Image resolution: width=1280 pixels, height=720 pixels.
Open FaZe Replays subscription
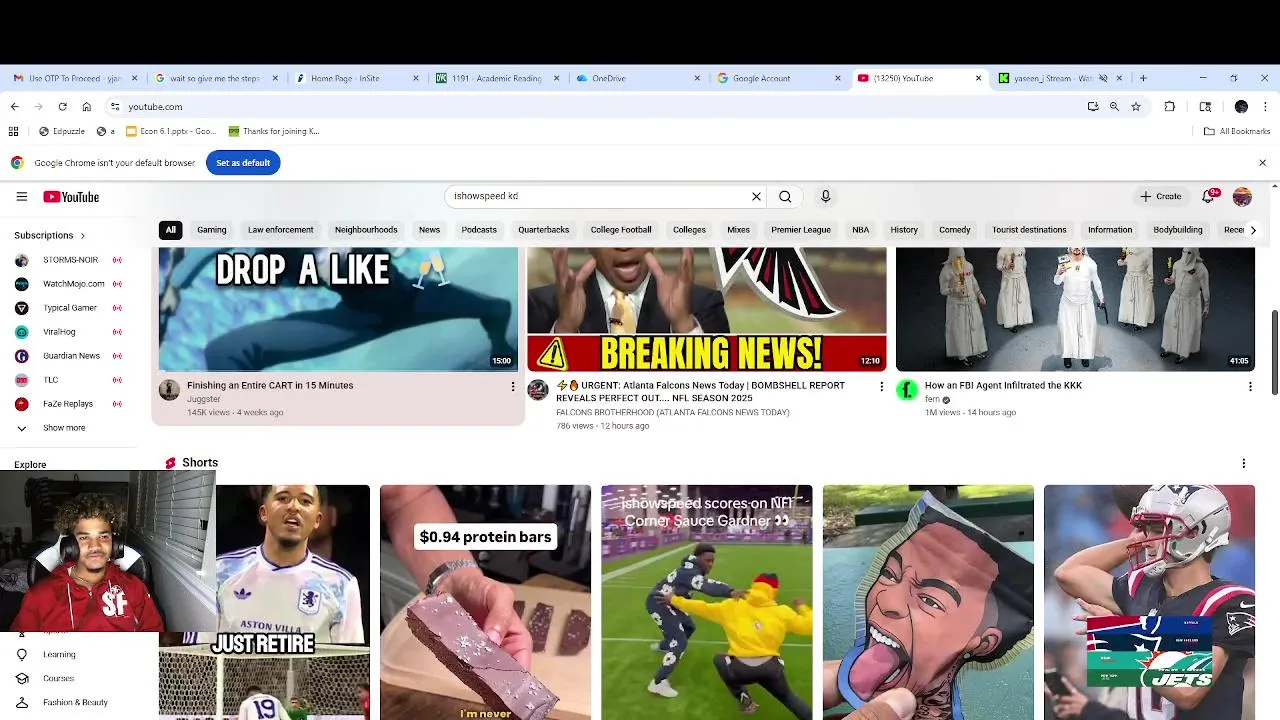point(70,404)
